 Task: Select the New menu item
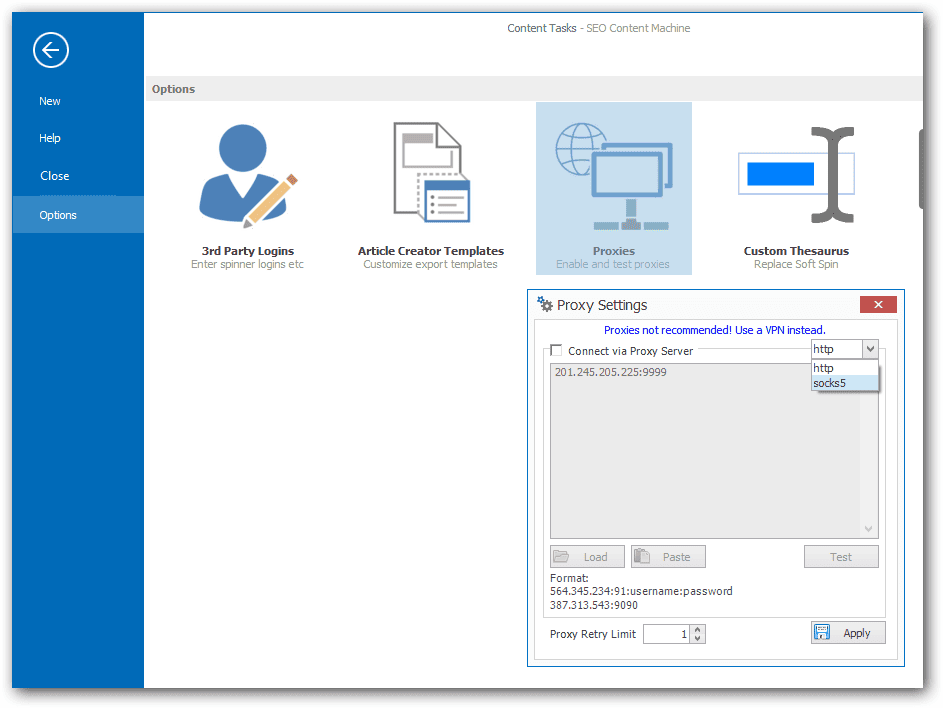50,101
